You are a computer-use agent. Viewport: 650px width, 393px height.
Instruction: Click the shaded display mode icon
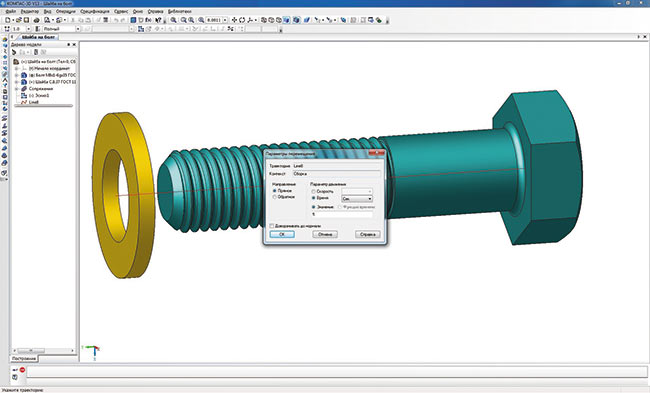[x=286, y=20]
